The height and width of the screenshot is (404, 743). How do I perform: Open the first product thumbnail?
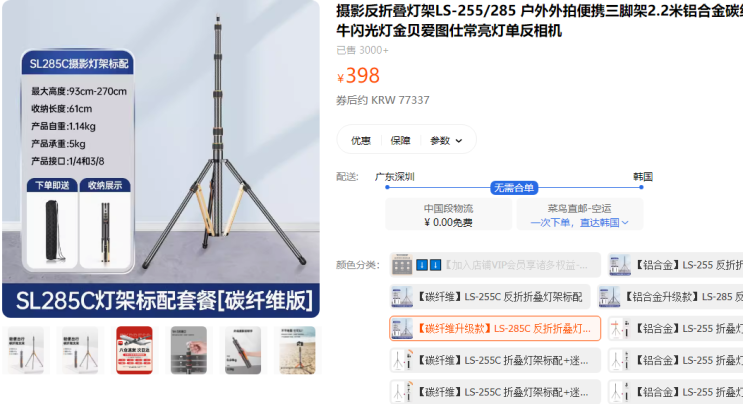click(x=26, y=350)
